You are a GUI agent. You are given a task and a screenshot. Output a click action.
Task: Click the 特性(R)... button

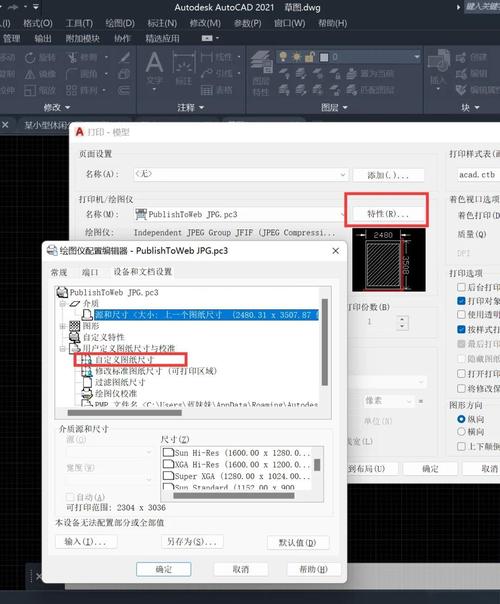[387, 213]
